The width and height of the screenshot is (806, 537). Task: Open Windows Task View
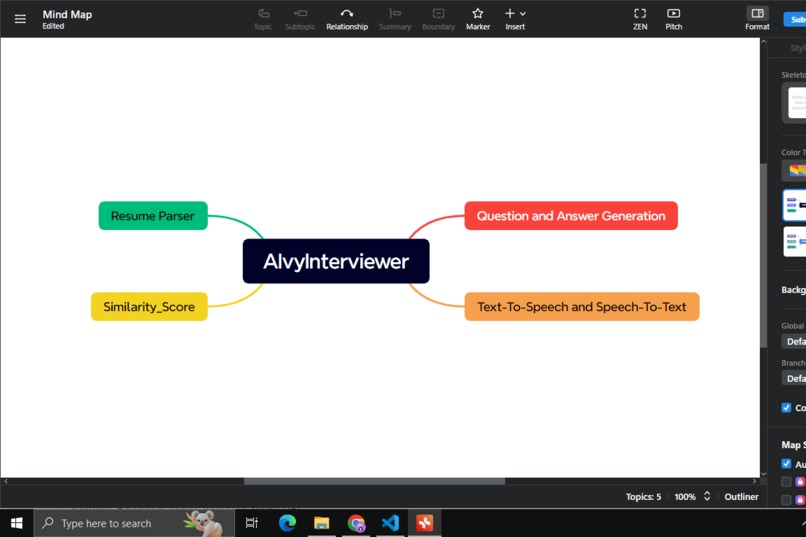[x=251, y=523]
